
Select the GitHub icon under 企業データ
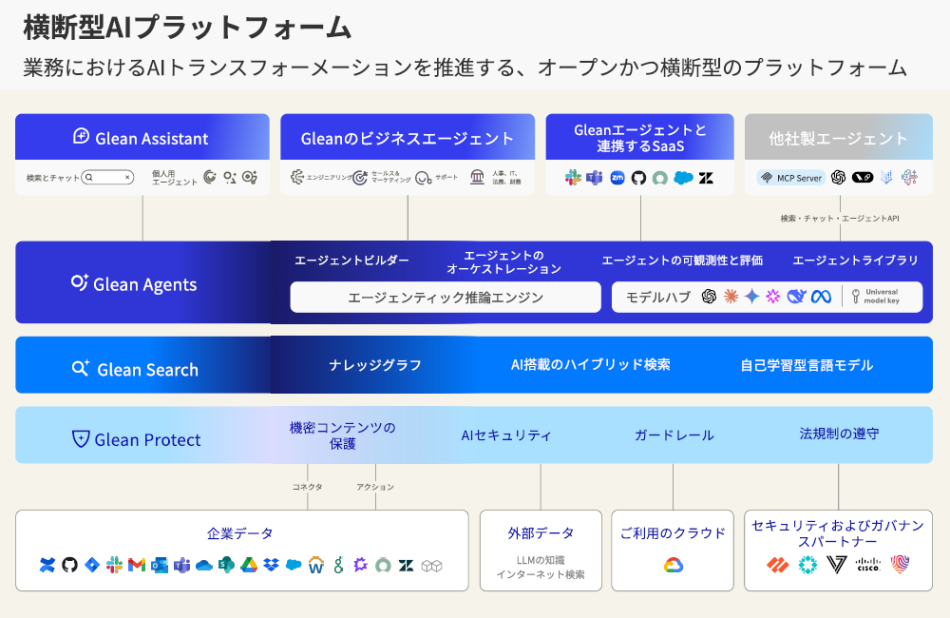(x=71, y=565)
